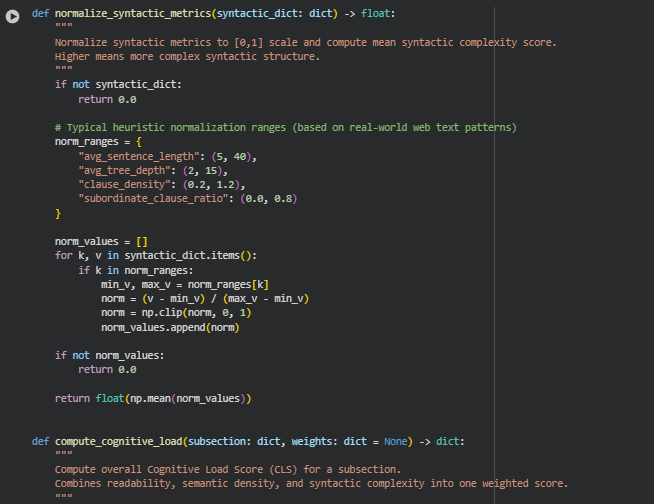Click the norm_values.append(norm) line

[170, 327]
